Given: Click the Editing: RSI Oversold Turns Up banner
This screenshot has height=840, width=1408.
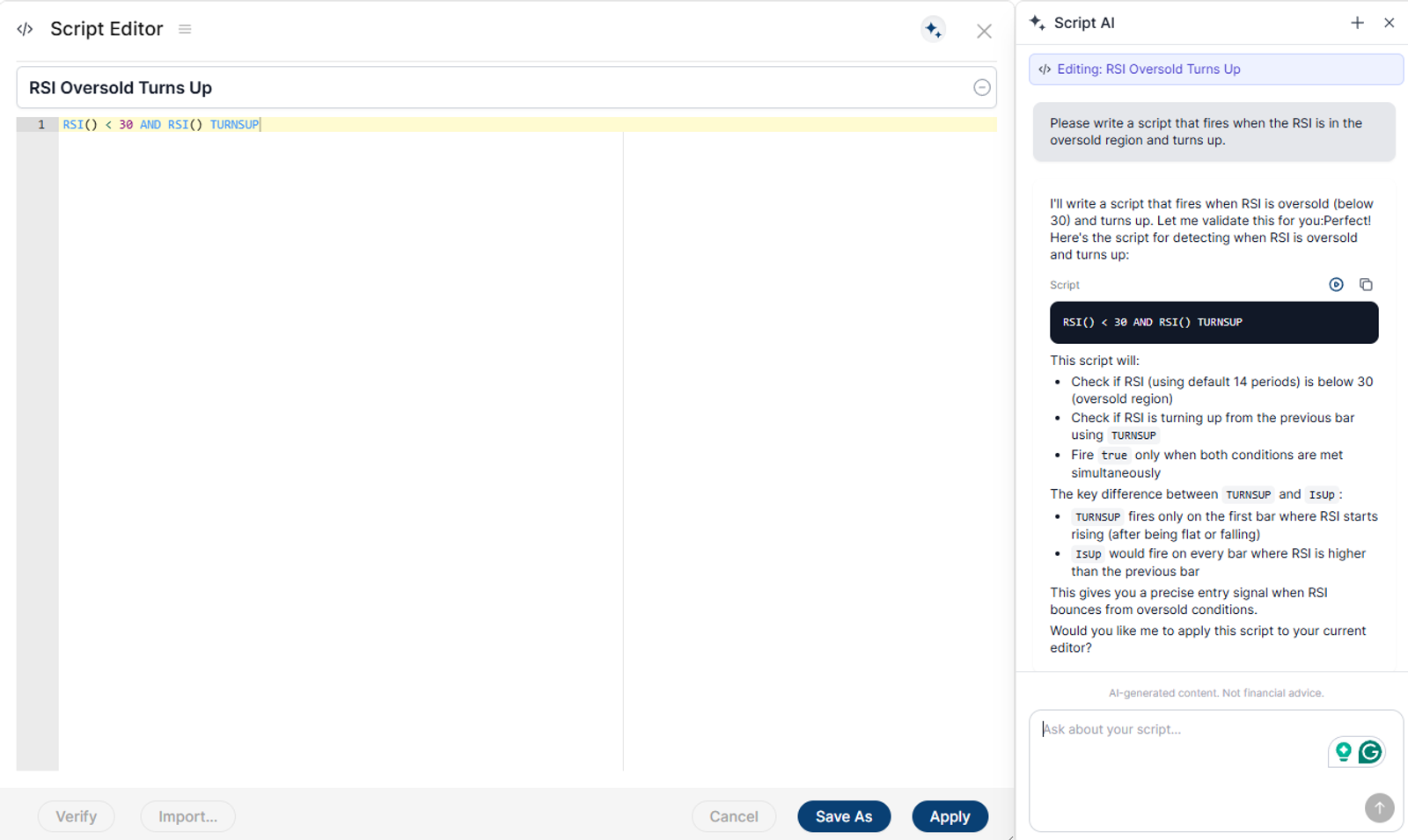Looking at the screenshot, I should tap(1216, 69).
